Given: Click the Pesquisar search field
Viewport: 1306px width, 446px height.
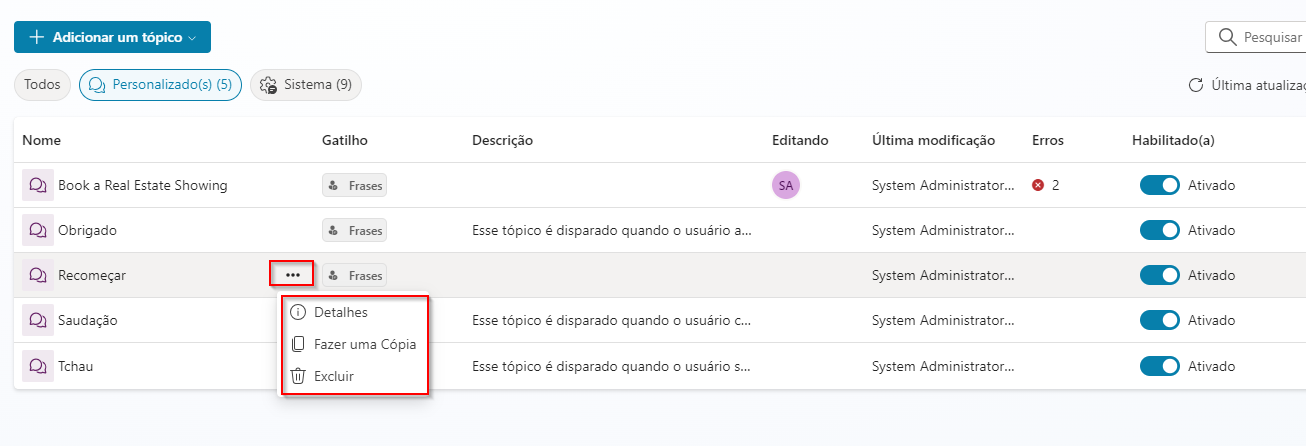Looking at the screenshot, I should pyautogui.click(x=1260, y=37).
